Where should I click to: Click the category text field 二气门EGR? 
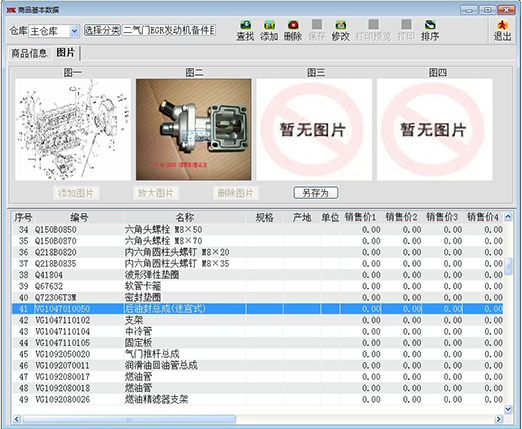[169, 30]
